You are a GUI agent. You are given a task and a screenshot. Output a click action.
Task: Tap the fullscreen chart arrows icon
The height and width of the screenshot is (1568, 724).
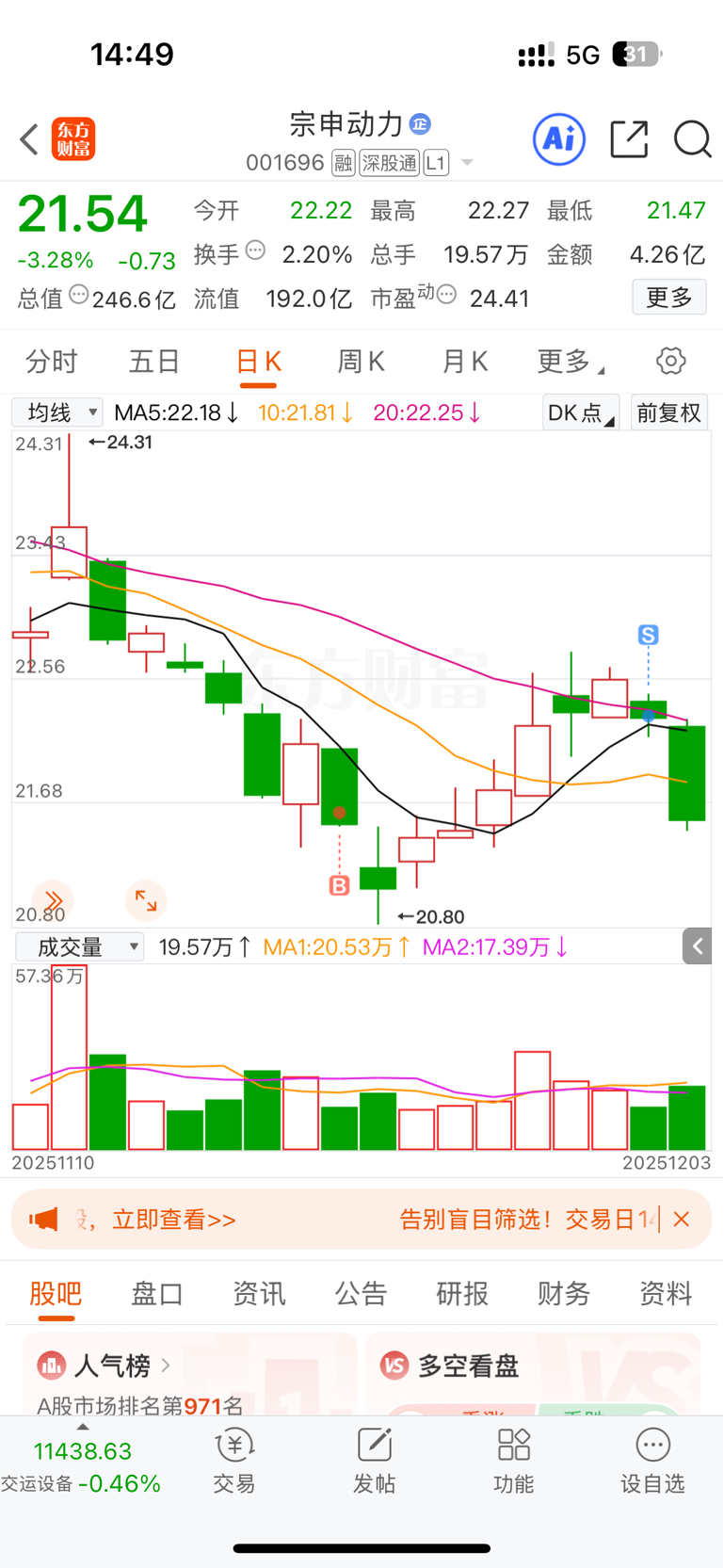pyautogui.click(x=146, y=900)
